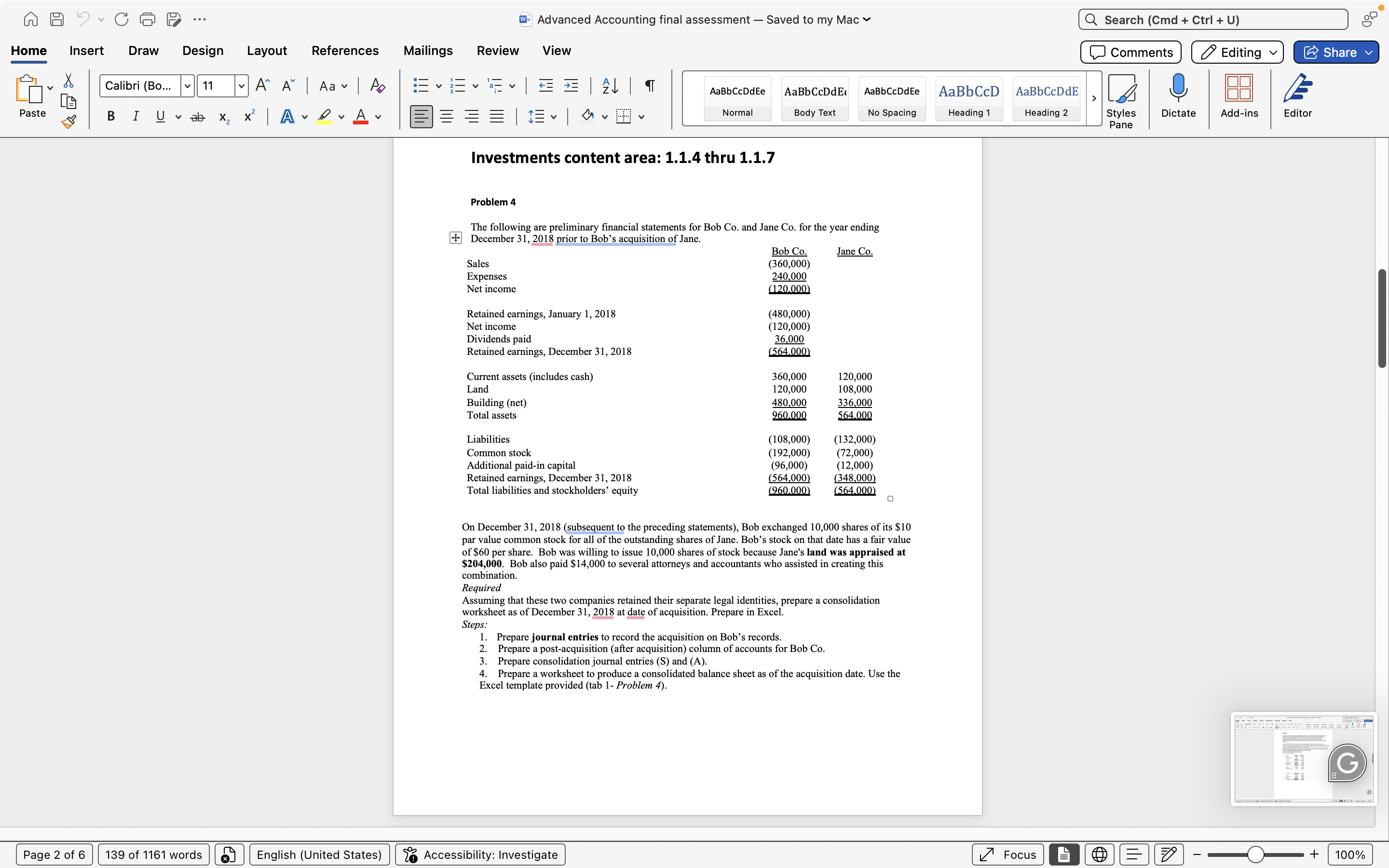This screenshot has width=1389, height=868.
Task: Click inside the Search field
Action: pos(1212,19)
